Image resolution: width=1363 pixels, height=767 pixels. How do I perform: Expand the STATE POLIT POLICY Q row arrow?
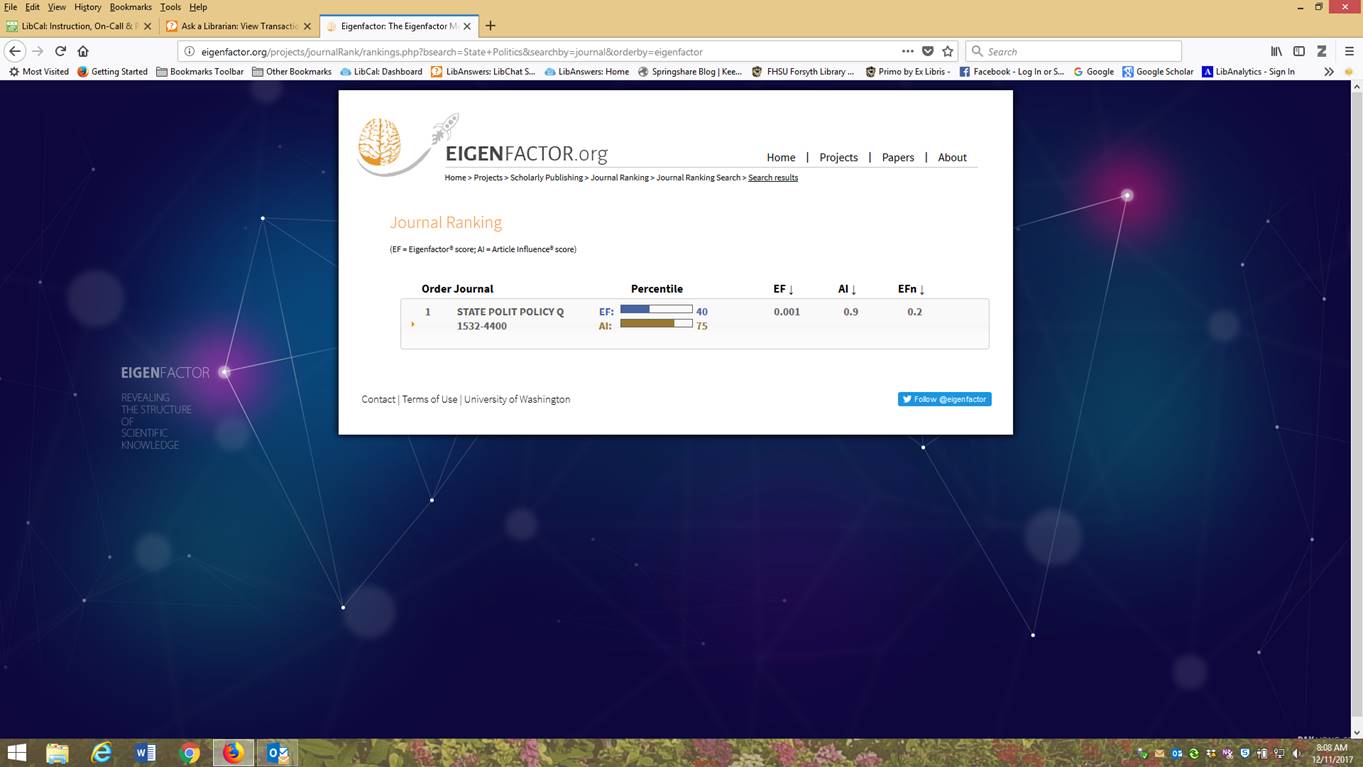point(413,324)
